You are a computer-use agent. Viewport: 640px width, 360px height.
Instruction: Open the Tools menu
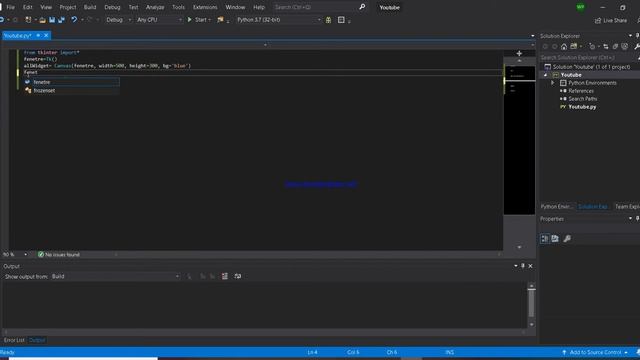178,7
